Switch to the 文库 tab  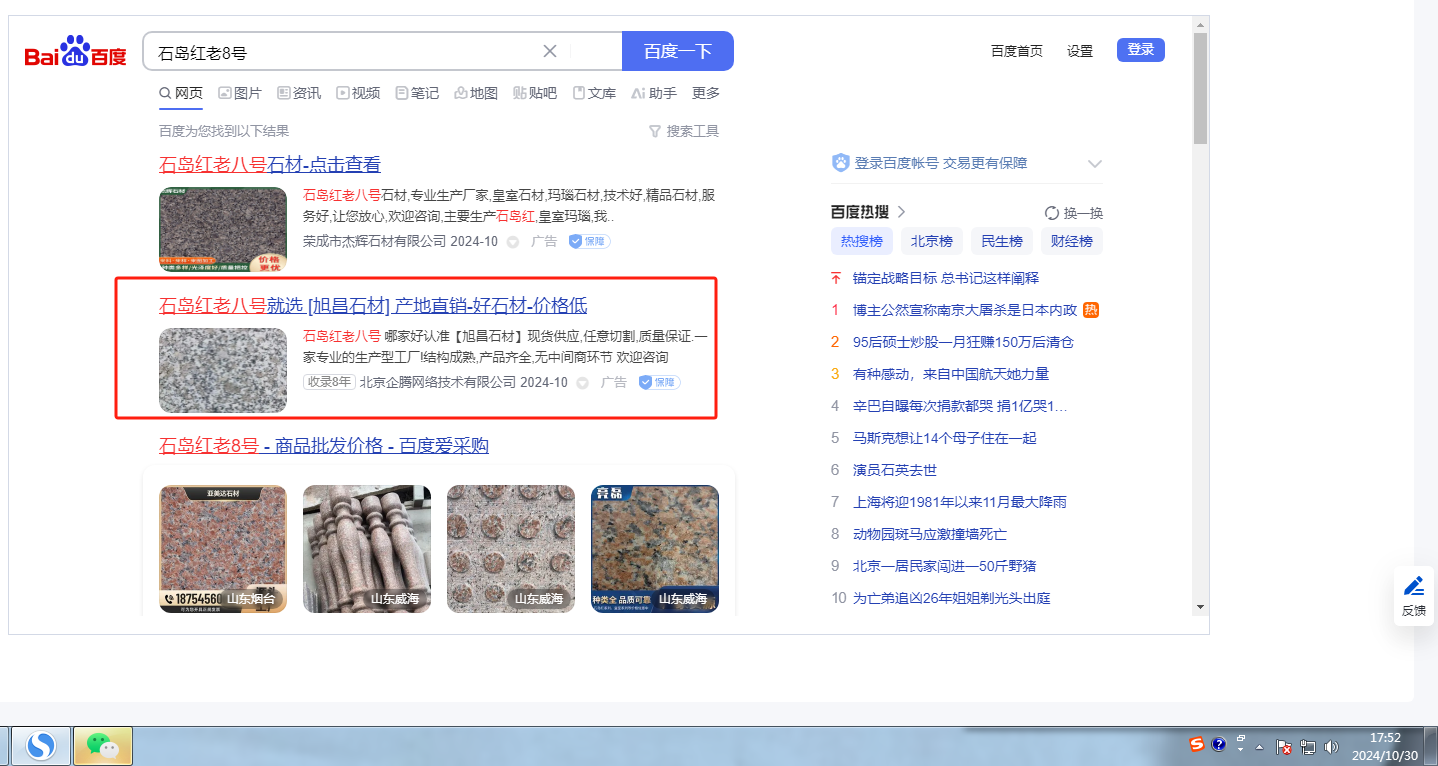click(594, 93)
